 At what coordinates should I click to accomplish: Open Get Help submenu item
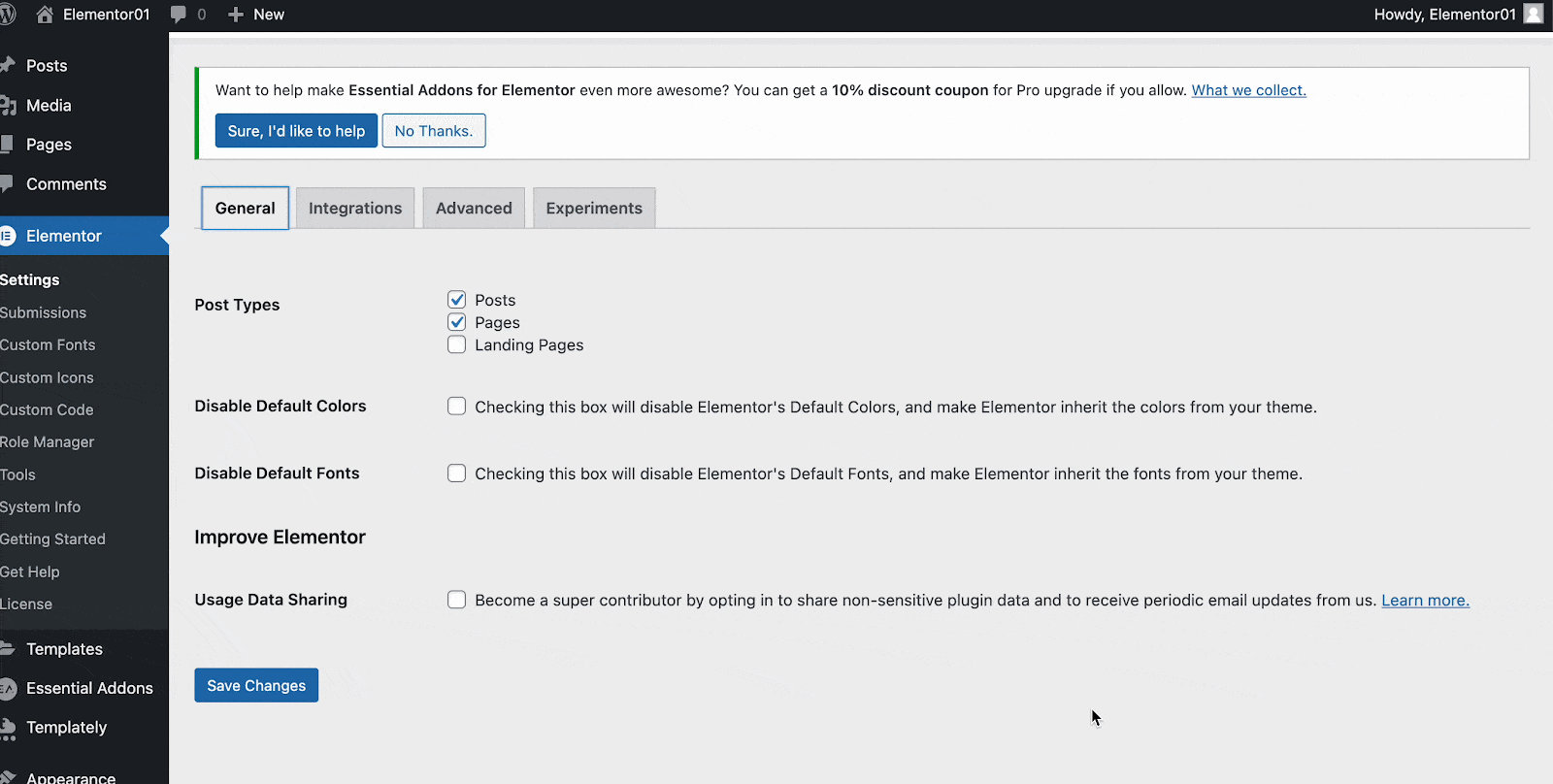coord(30,572)
